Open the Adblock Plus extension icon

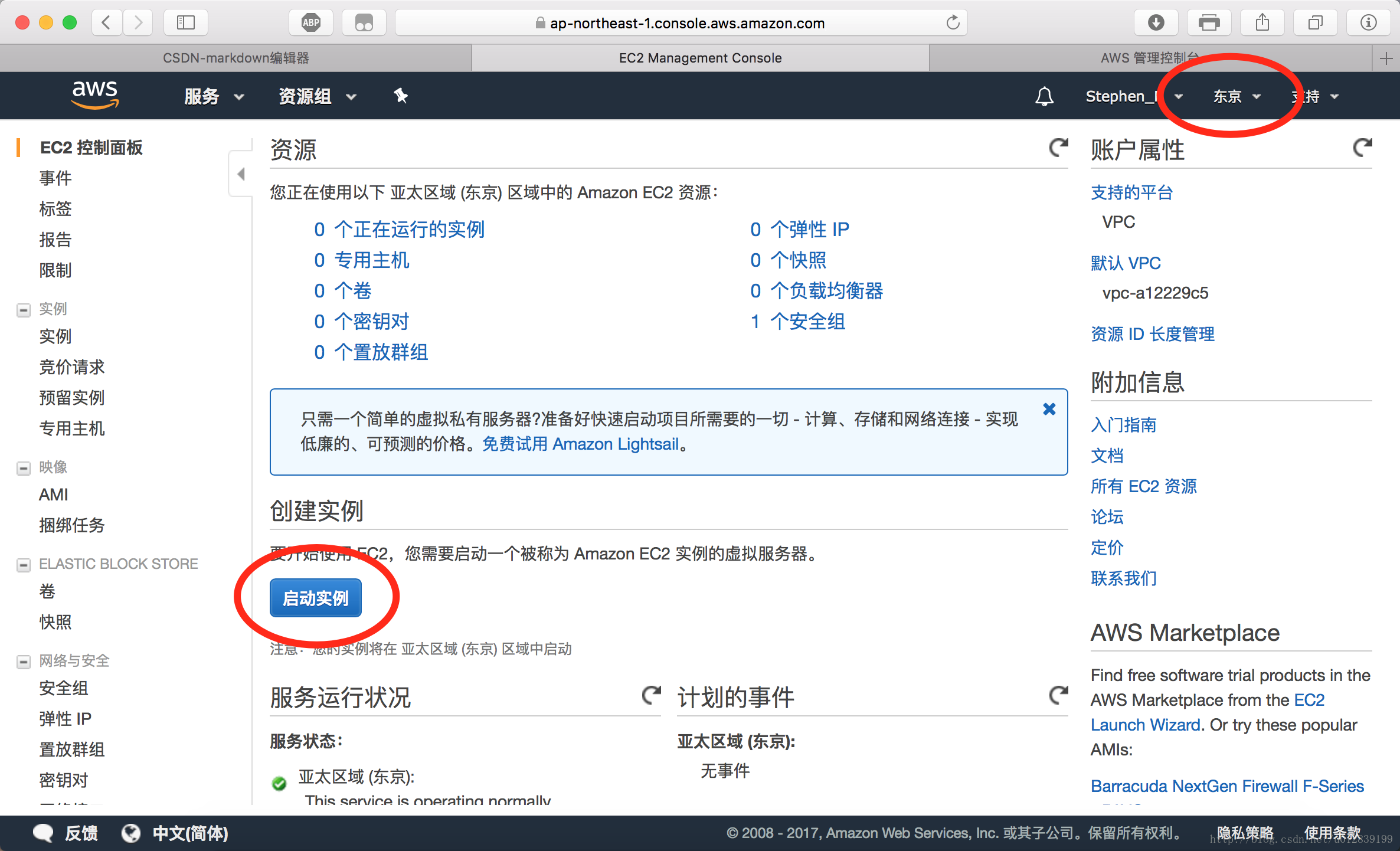[x=311, y=23]
